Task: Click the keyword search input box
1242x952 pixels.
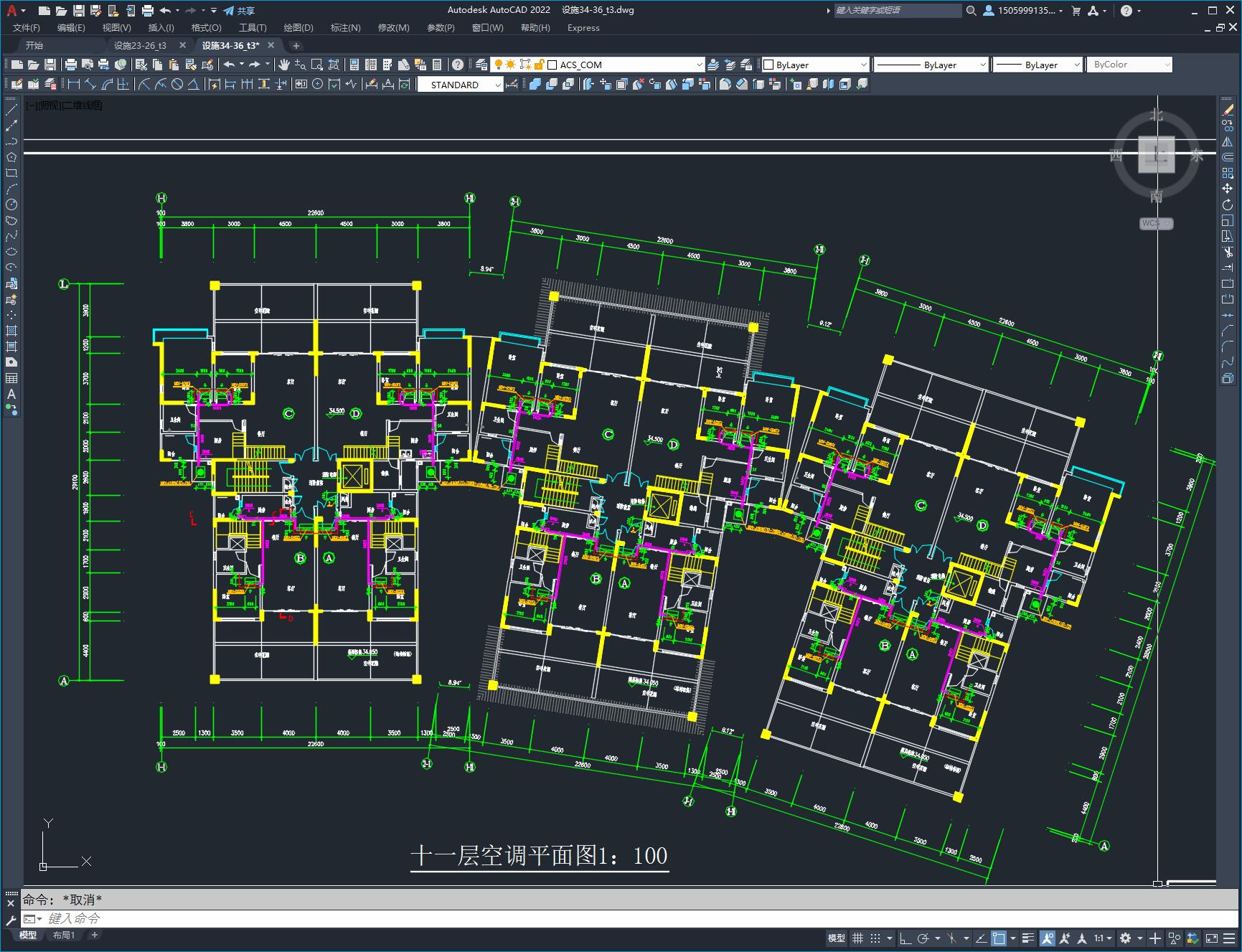Action: click(898, 11)
